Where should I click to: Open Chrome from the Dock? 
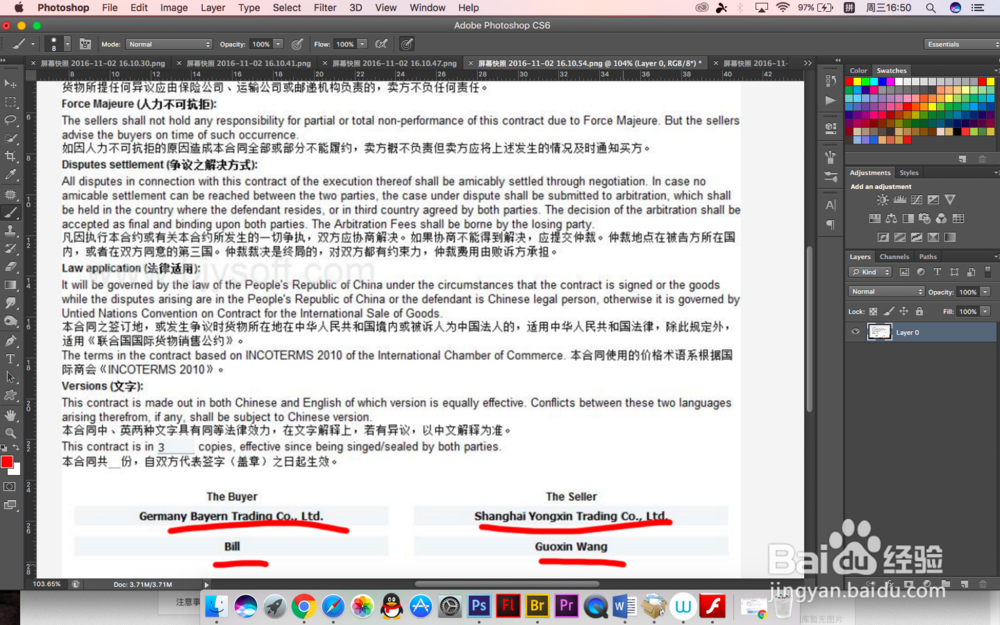pos(304,606)
